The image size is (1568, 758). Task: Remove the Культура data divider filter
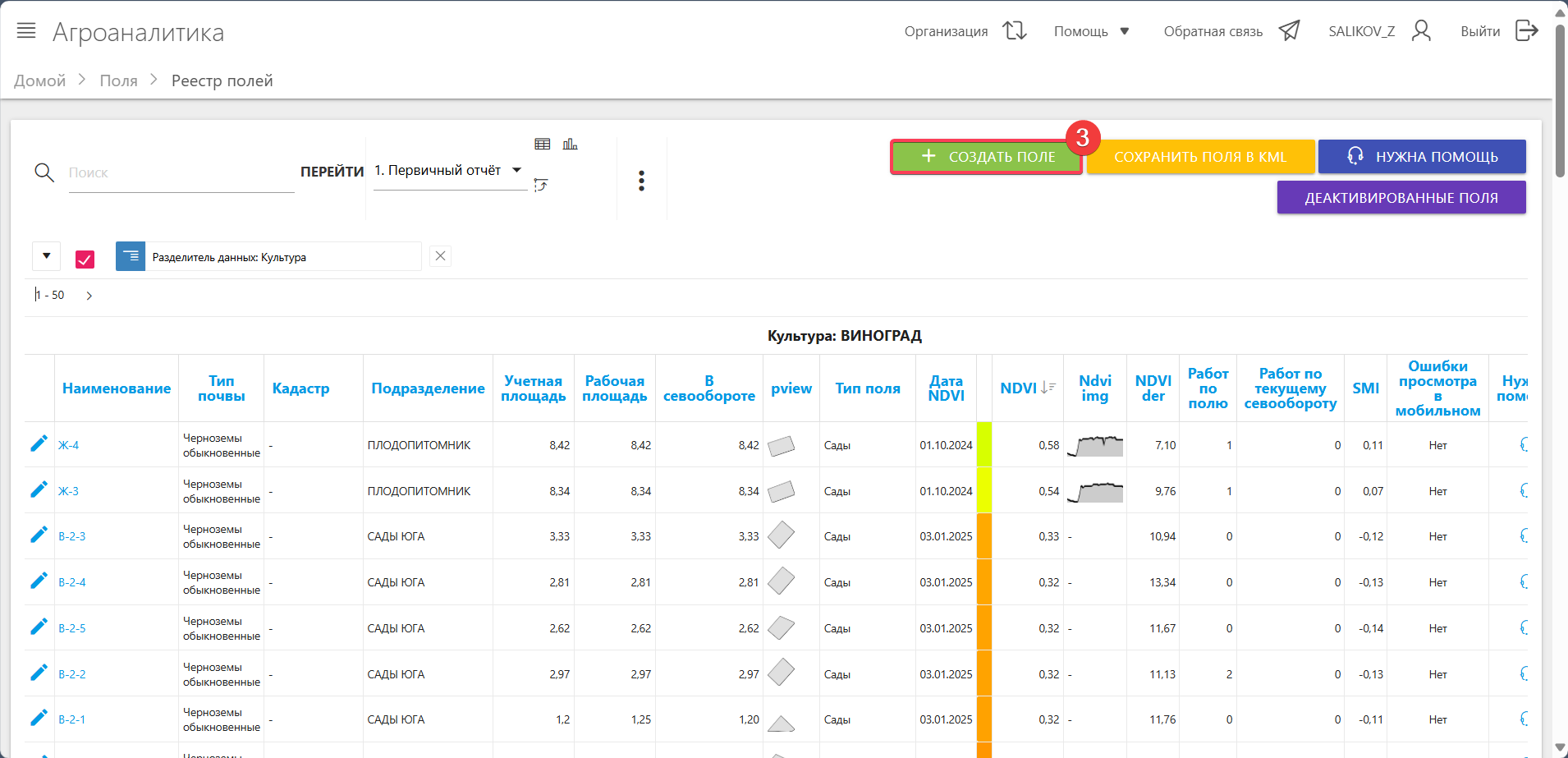[441, 256]
